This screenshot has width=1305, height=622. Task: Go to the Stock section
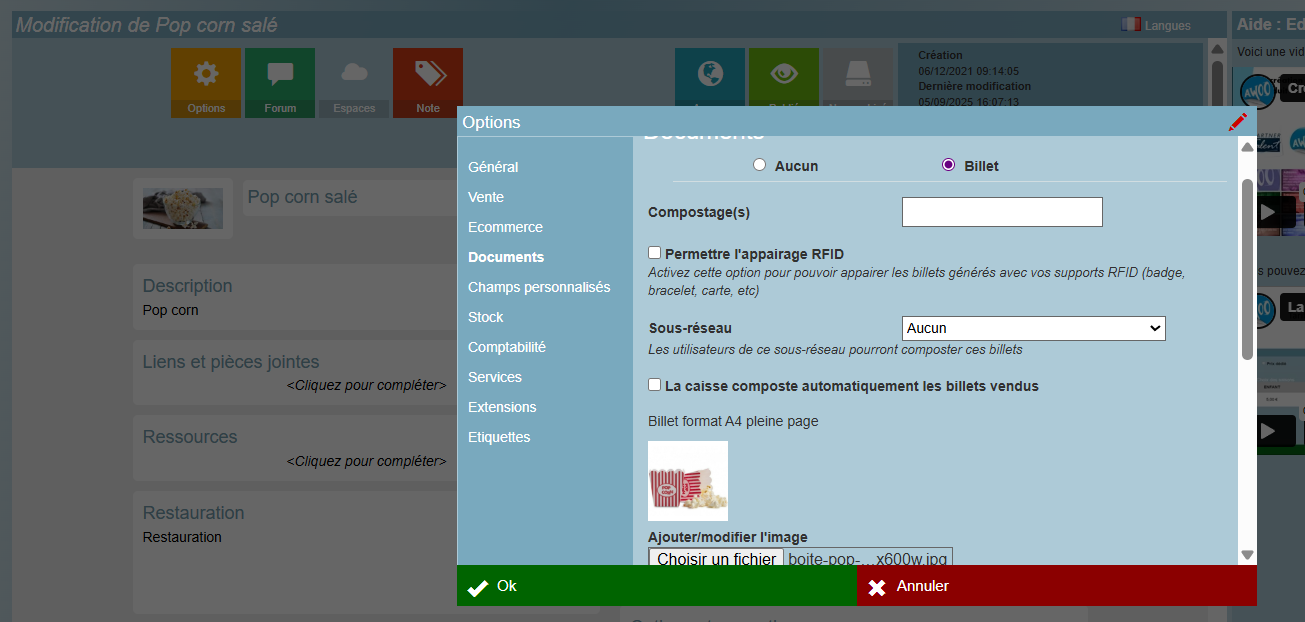486,317
